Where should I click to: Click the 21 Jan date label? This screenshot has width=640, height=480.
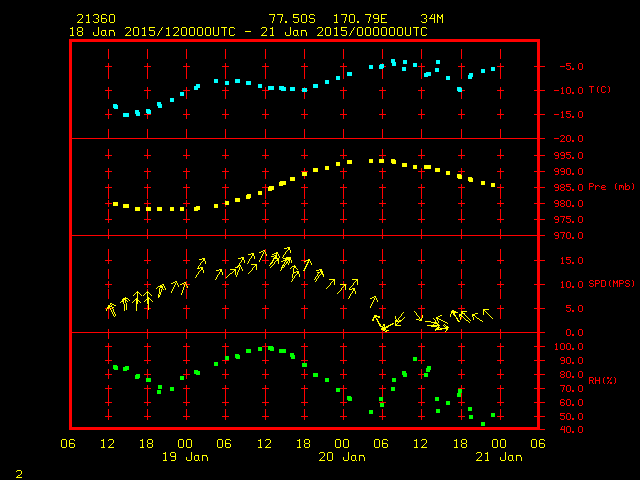tap(499, 457)
